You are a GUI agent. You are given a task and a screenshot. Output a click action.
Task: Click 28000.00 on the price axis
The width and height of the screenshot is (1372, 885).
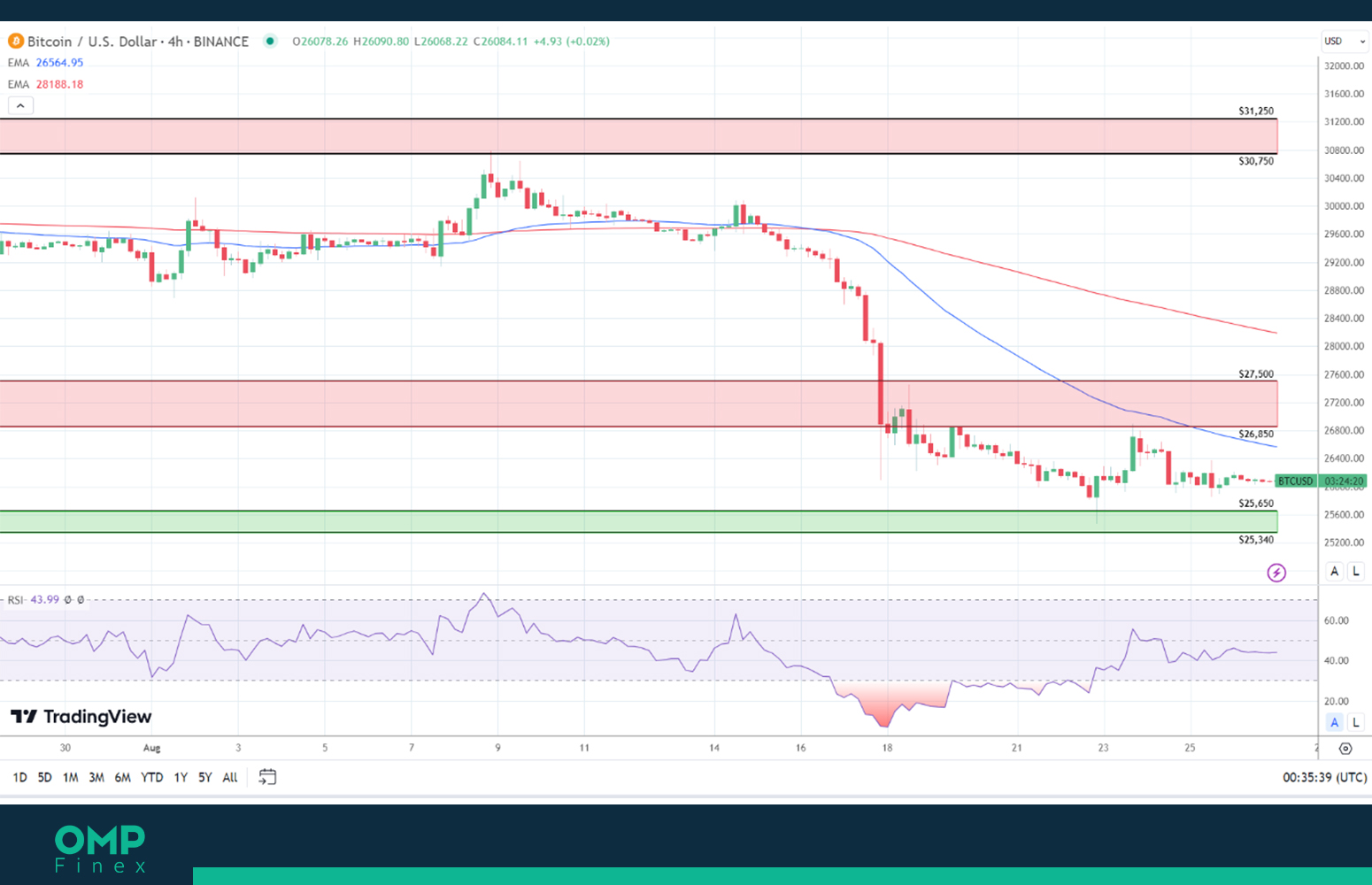pyautogui.click(x=1344, y=346)
